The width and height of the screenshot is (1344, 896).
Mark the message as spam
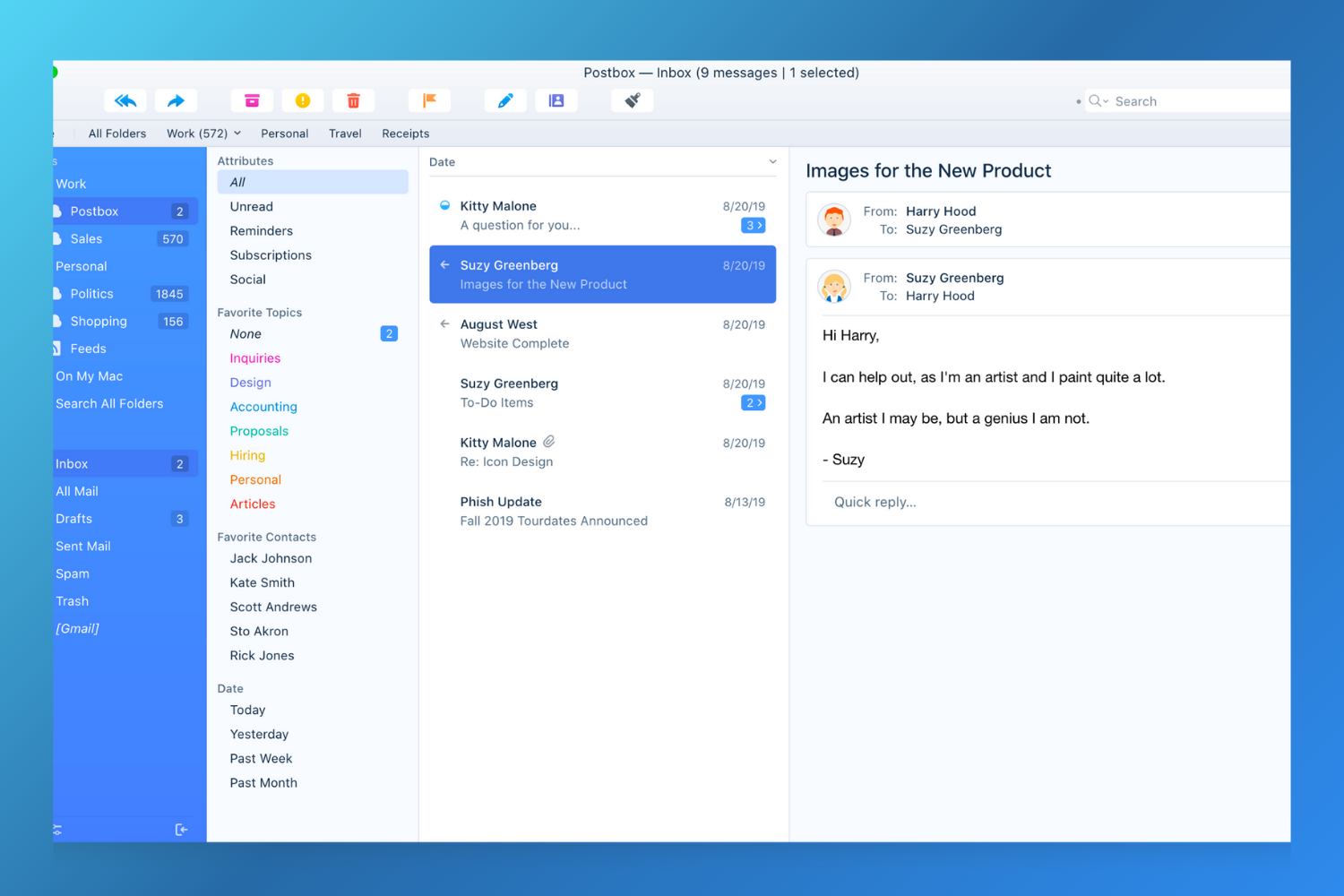click(x=303, y=100)
